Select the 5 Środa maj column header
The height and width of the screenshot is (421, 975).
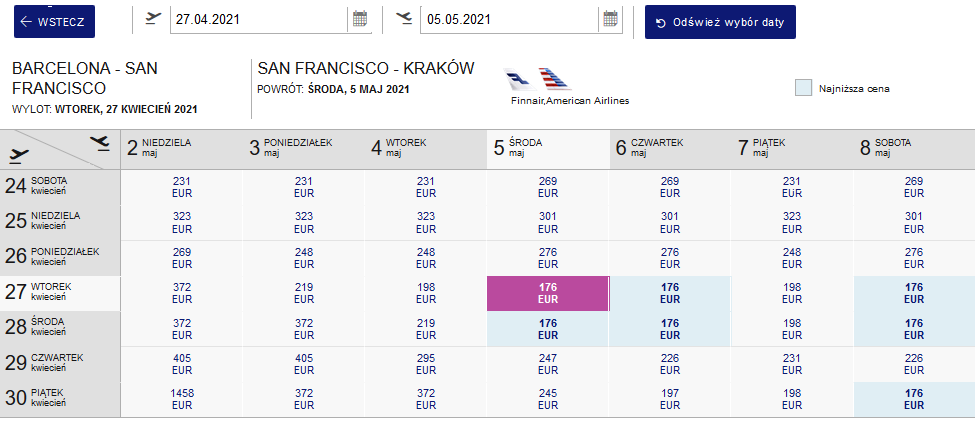point(548,149)
